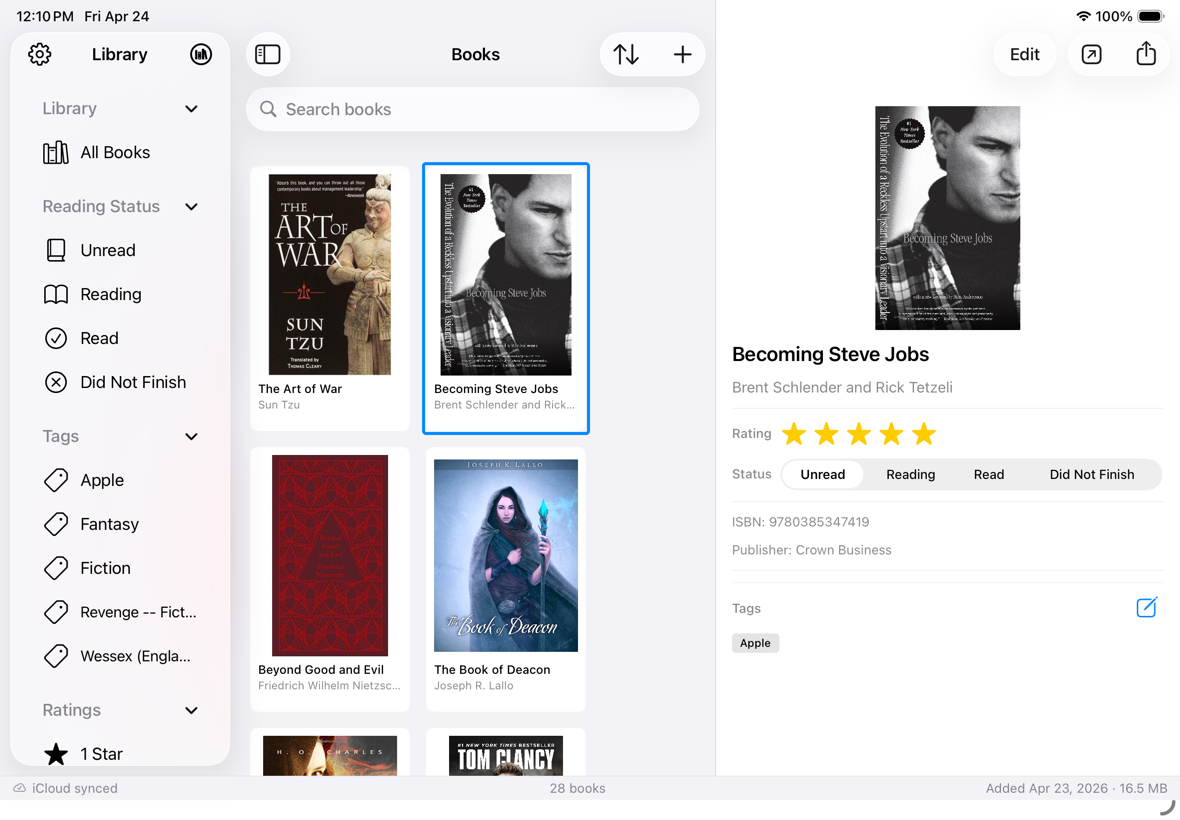Mark status as Reading
The image size is (1180, 820).
[910, 474]
